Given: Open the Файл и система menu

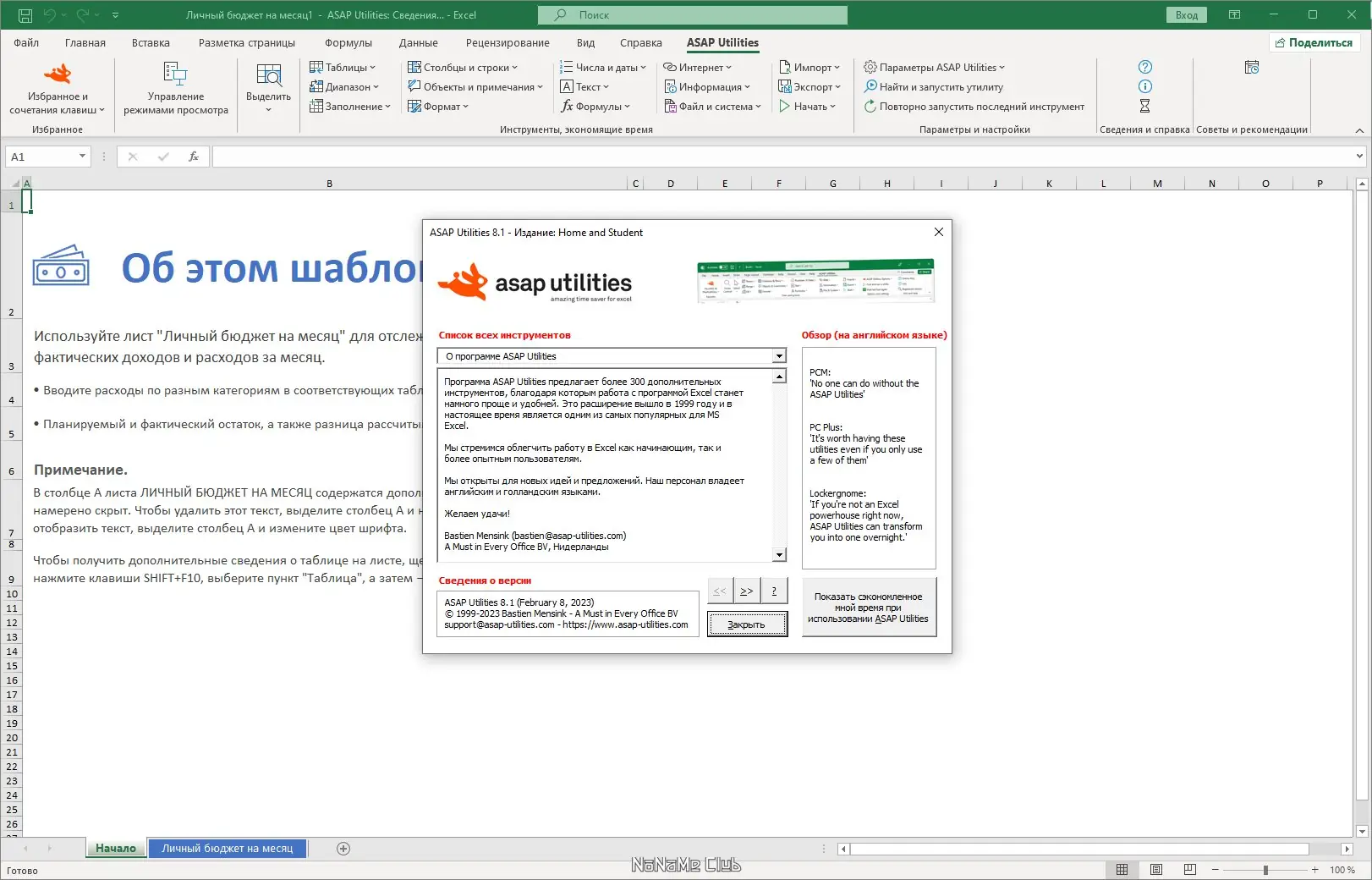Looking at the screenshot, I should [x=712, y=107].
